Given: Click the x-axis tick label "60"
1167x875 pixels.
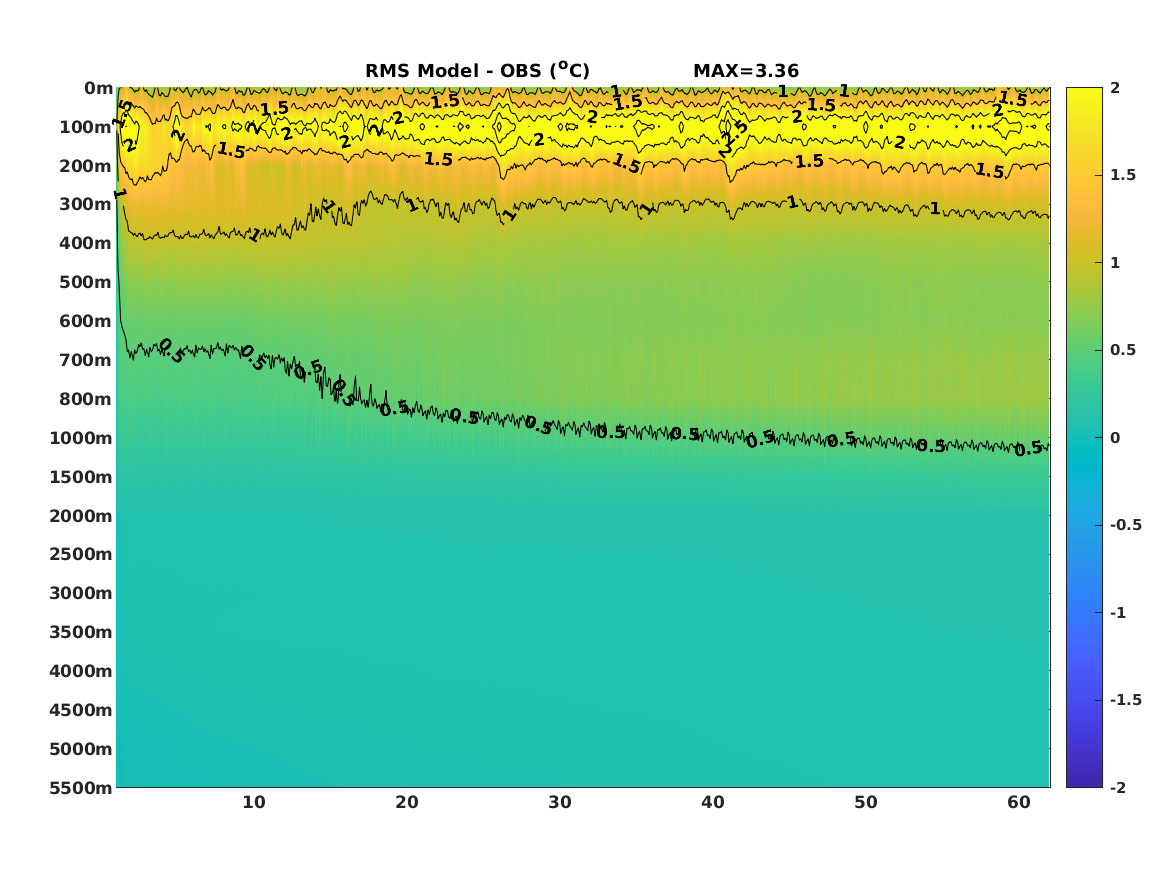Looking at the screenshot, I should 1019,803.
